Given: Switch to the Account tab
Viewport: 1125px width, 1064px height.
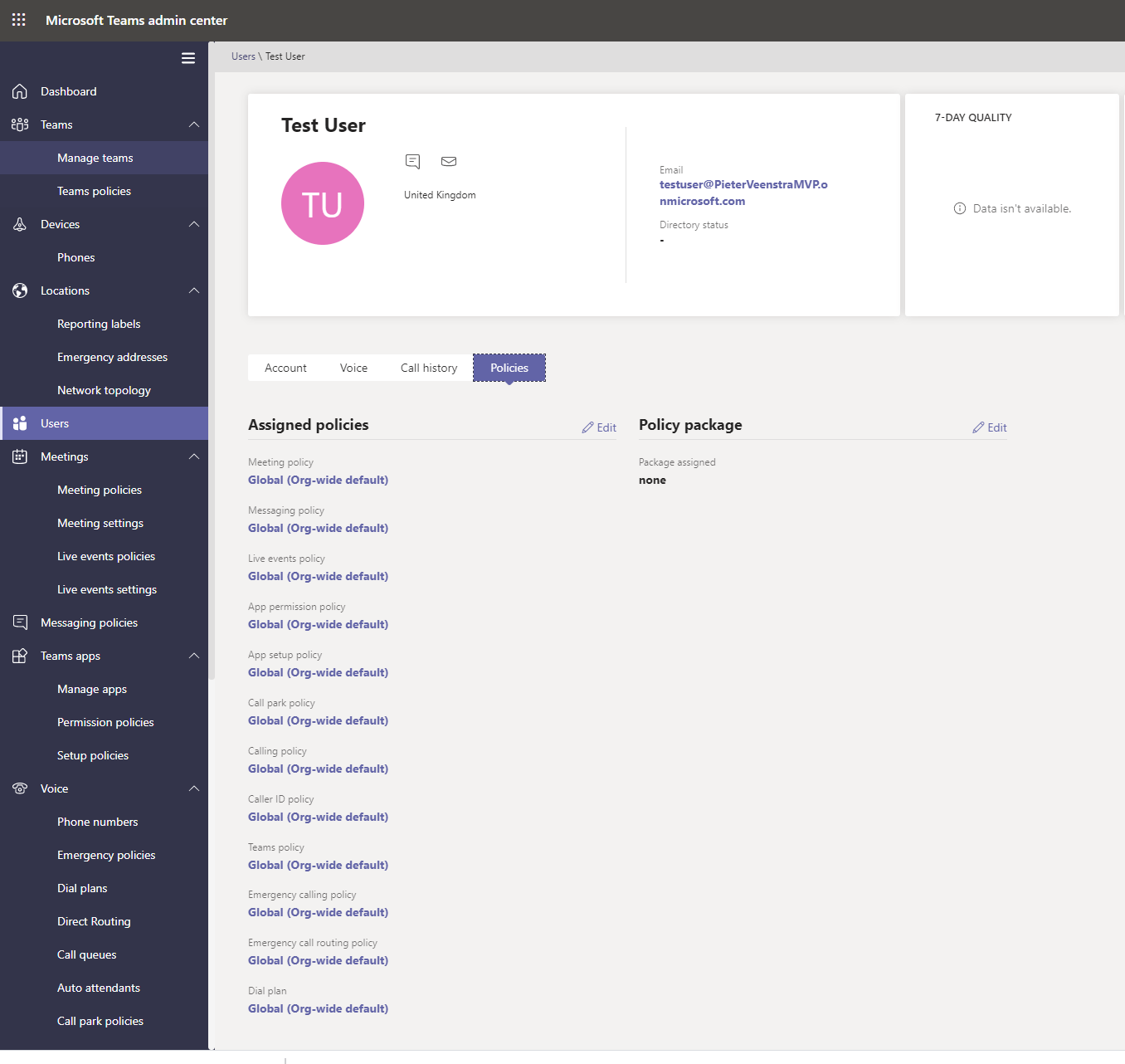Looking at the screenshot, I should [285, 368].
